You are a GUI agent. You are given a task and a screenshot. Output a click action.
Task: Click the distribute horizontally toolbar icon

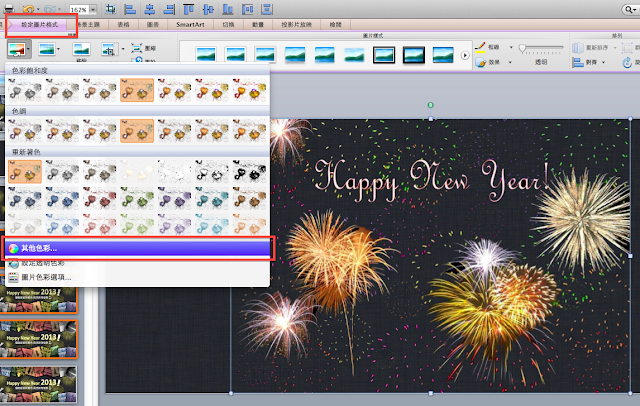click(247, 9)
